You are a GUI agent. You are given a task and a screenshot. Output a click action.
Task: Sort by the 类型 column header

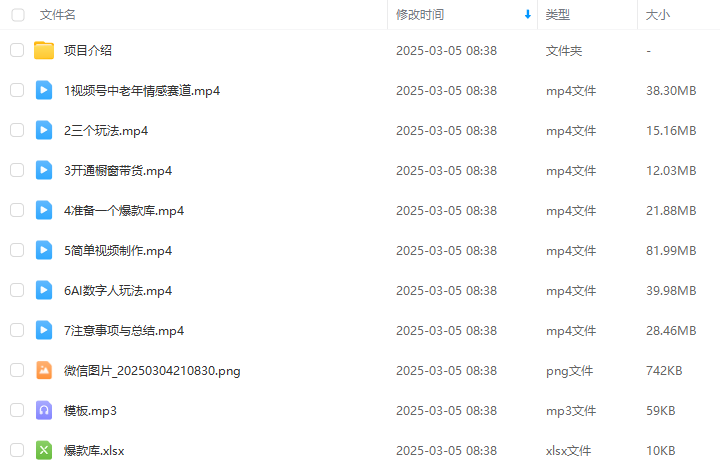(x=557, y=15)
